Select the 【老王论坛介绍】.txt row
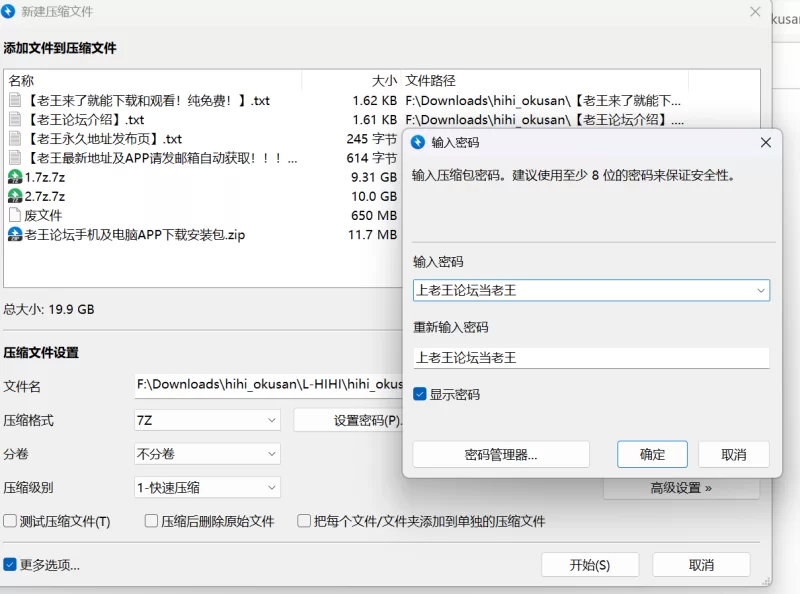The width and height of the screenshot is (800, 594). click(383, 119)
